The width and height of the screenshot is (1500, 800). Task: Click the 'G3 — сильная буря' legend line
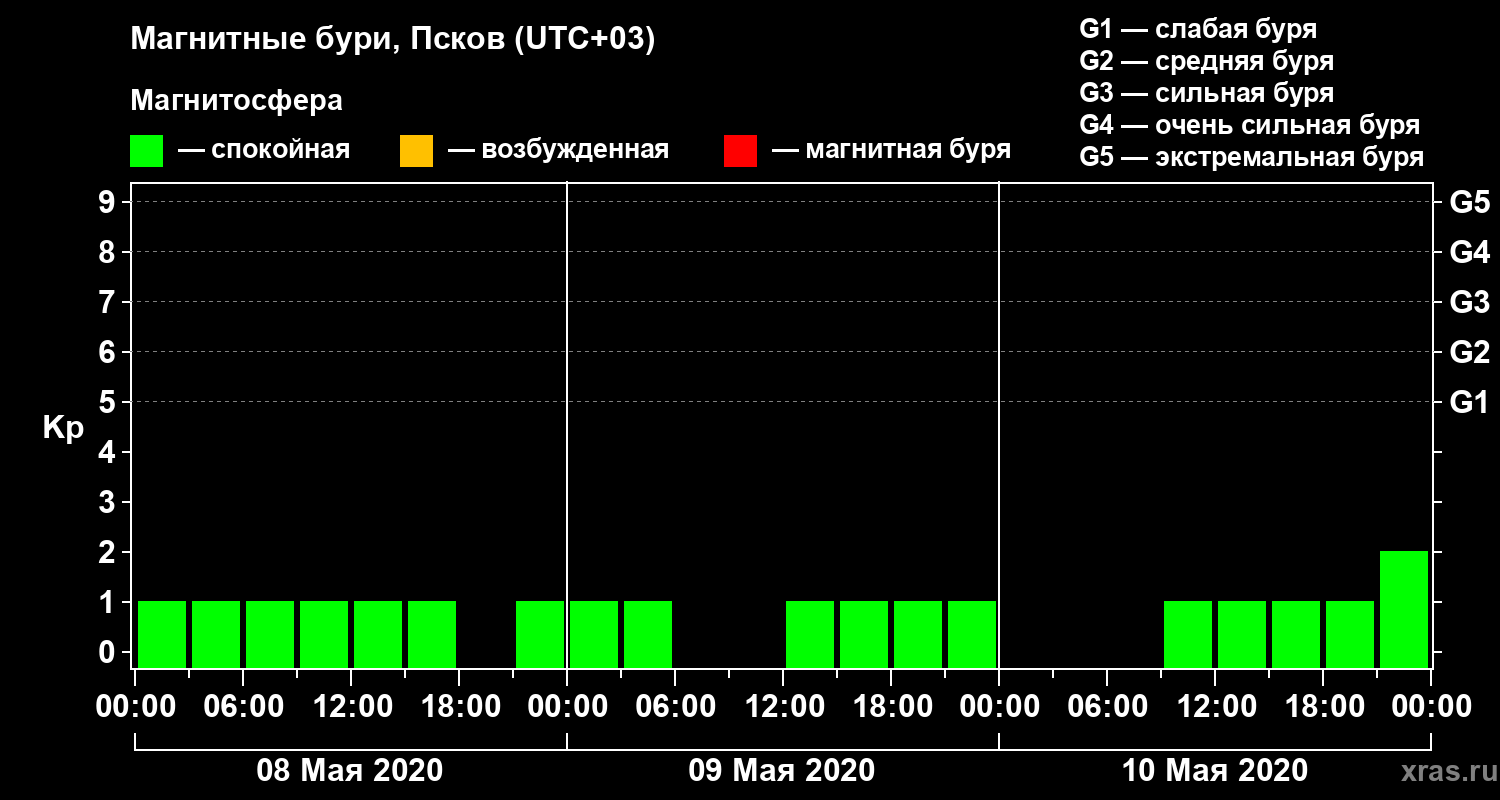1207,93
